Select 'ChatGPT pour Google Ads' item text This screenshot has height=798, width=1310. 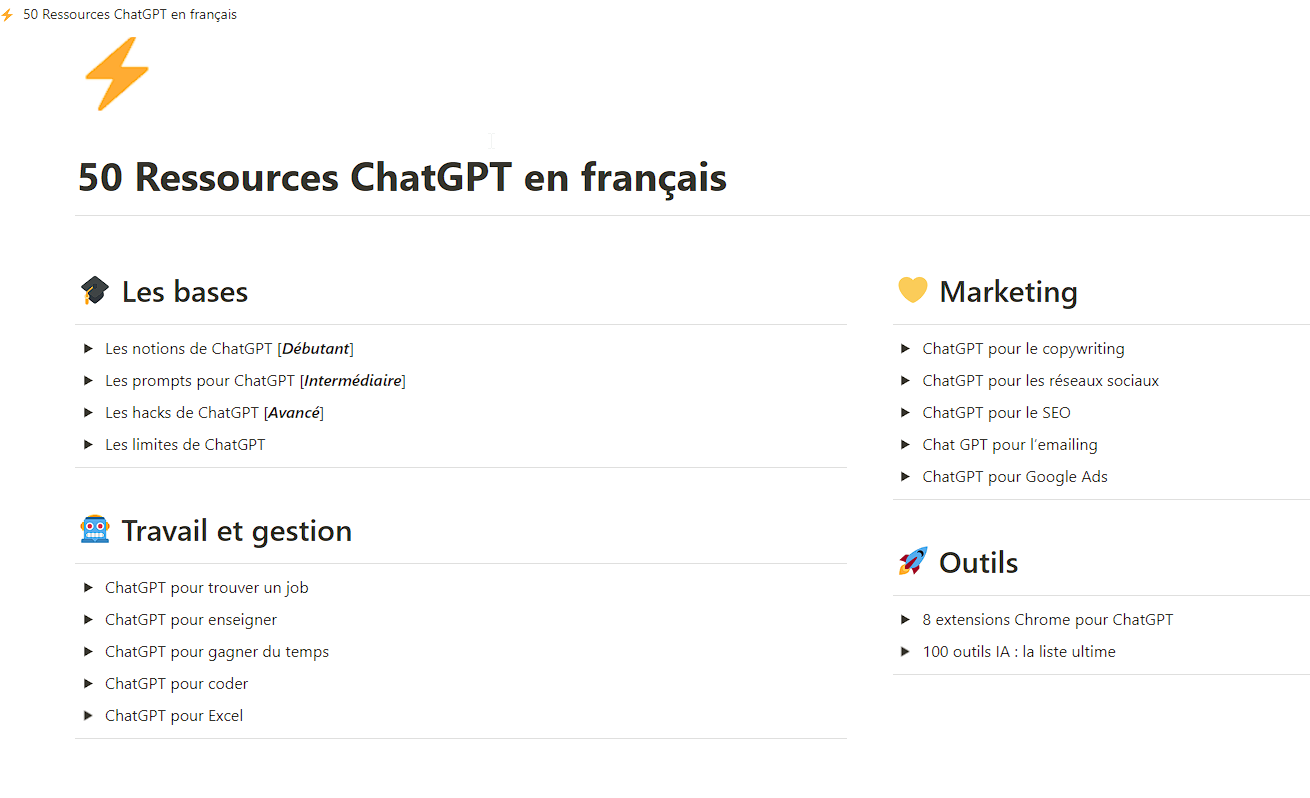point(1015,477)
